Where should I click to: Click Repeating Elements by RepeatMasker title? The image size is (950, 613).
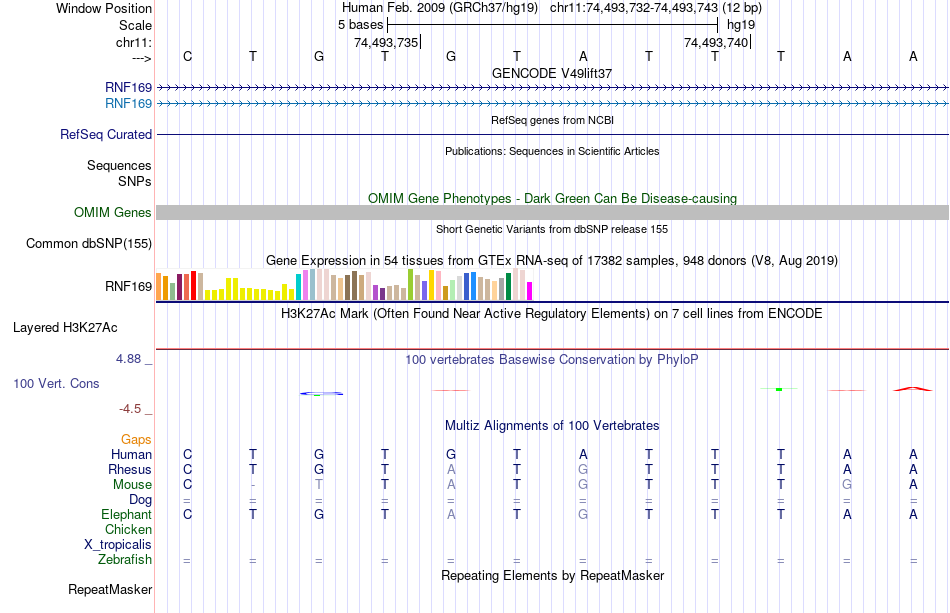(x=552, y=575)
